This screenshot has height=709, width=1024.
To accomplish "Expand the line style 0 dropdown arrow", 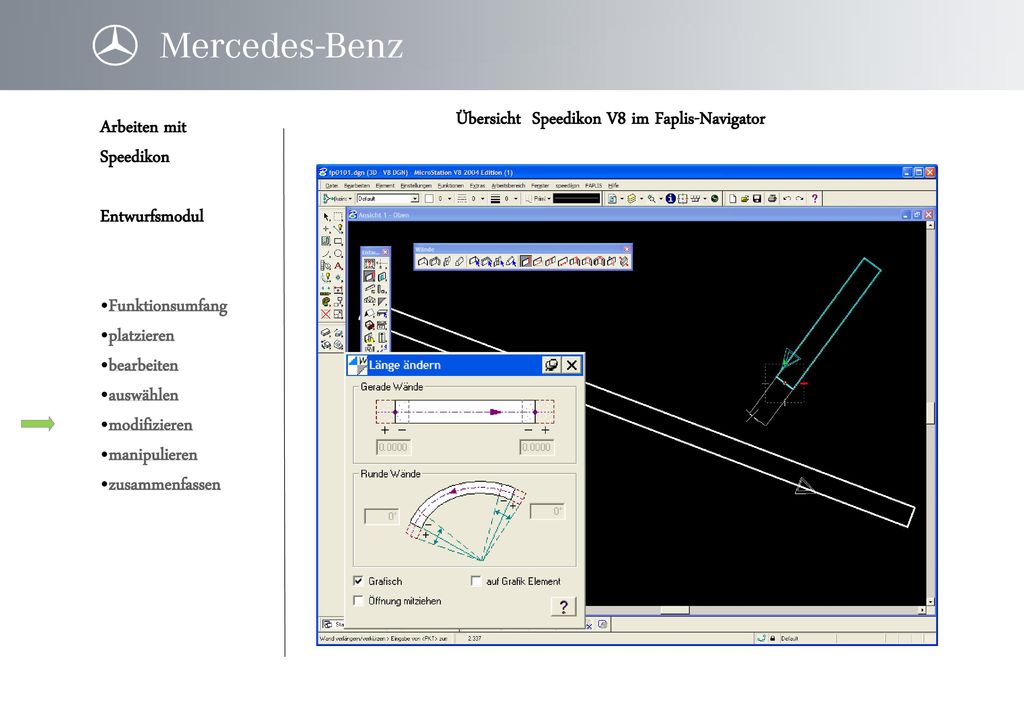I will (x=483, y=198).
